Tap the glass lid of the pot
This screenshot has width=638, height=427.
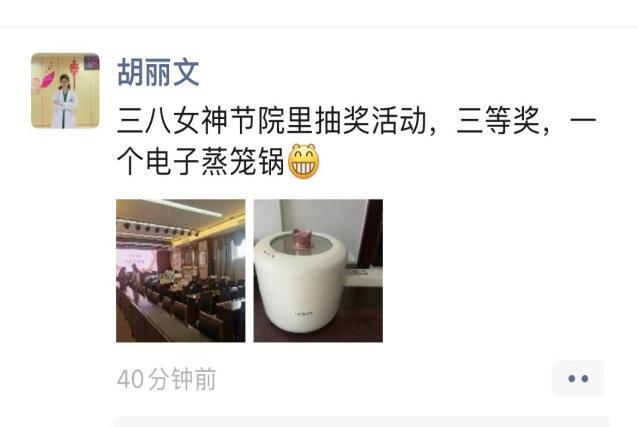pyautogui.click(x=301, y=244)
